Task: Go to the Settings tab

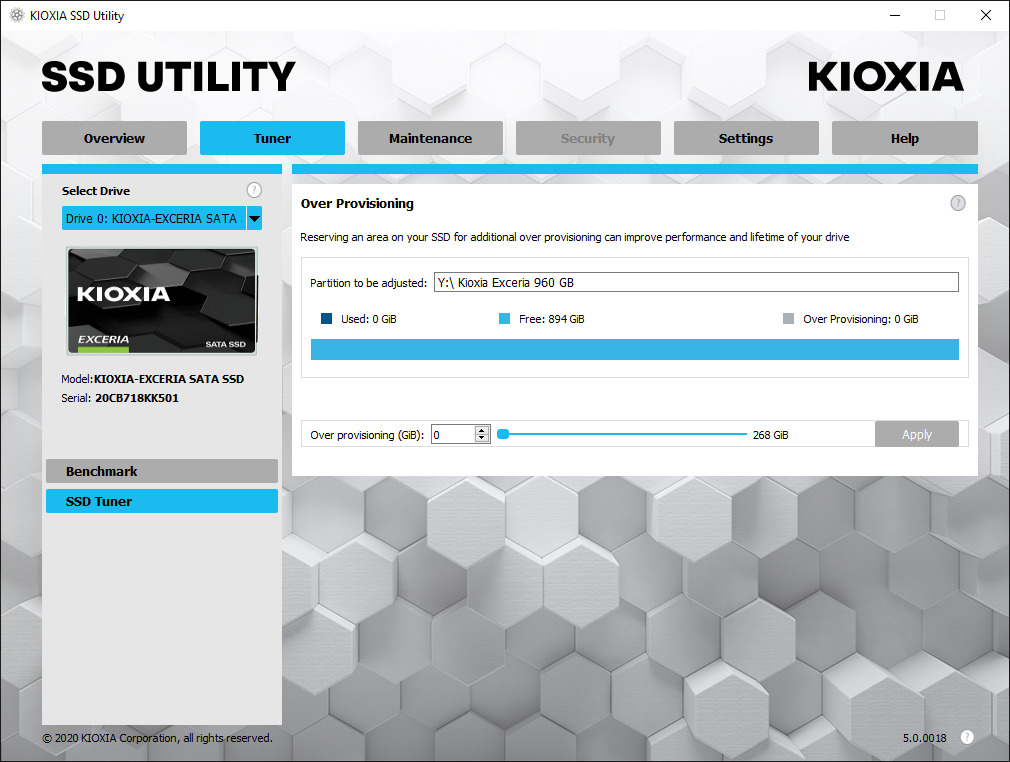Action: point(745,138)
